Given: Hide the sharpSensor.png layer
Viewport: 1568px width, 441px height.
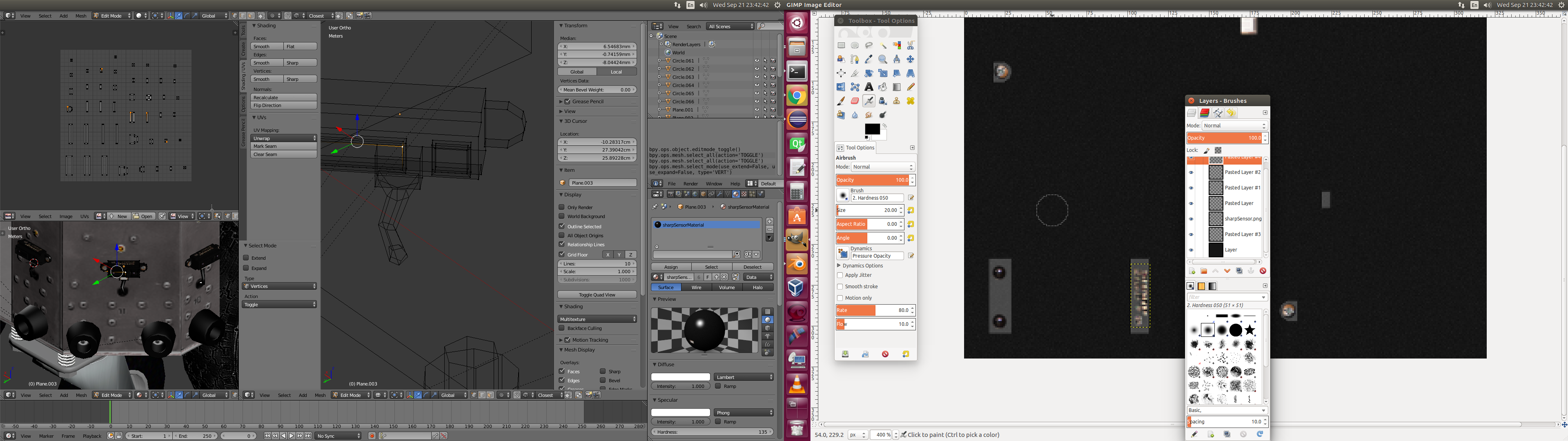Looking at the screenshot, I should [x=1191, y=219].
